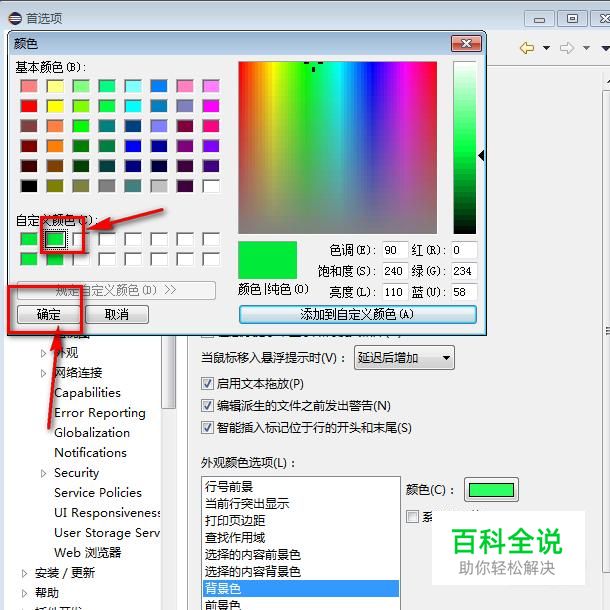Select the highlighted second custom color swatch
610x610 pixels.
(55, 239)
